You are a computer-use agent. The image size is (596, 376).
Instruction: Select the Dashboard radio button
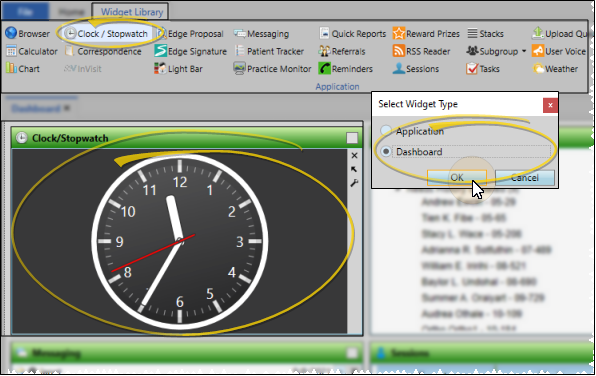386,152
